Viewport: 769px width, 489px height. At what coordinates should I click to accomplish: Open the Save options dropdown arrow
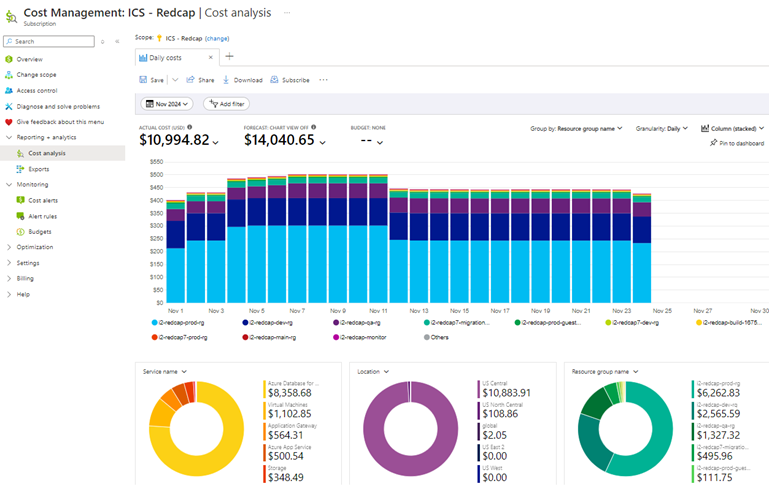[x=175, y=79]
